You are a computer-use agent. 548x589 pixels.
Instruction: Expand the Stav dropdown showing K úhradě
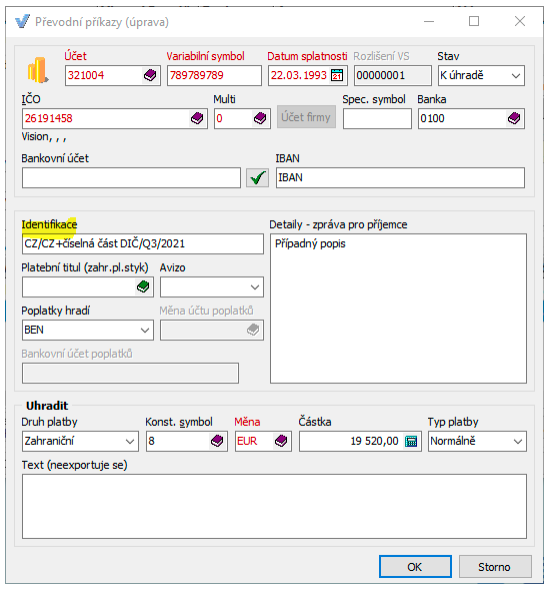pyautogui.click(x=482, y=76)
